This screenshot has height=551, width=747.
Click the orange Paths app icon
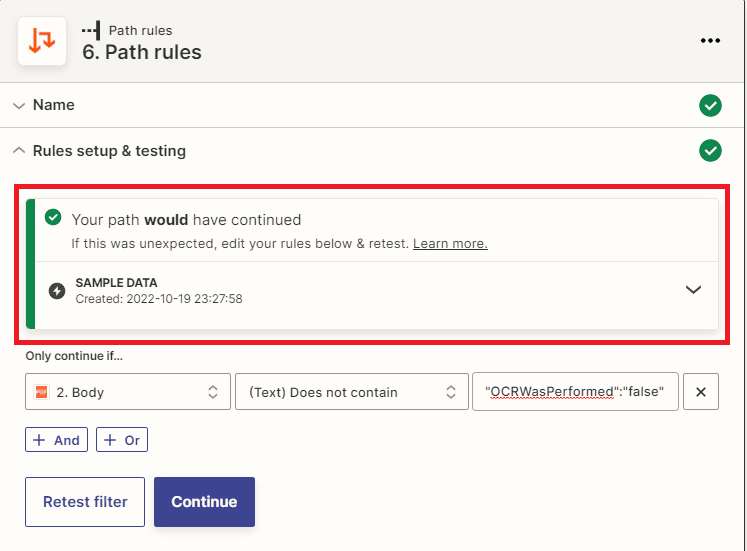click(x=42, y=40)
